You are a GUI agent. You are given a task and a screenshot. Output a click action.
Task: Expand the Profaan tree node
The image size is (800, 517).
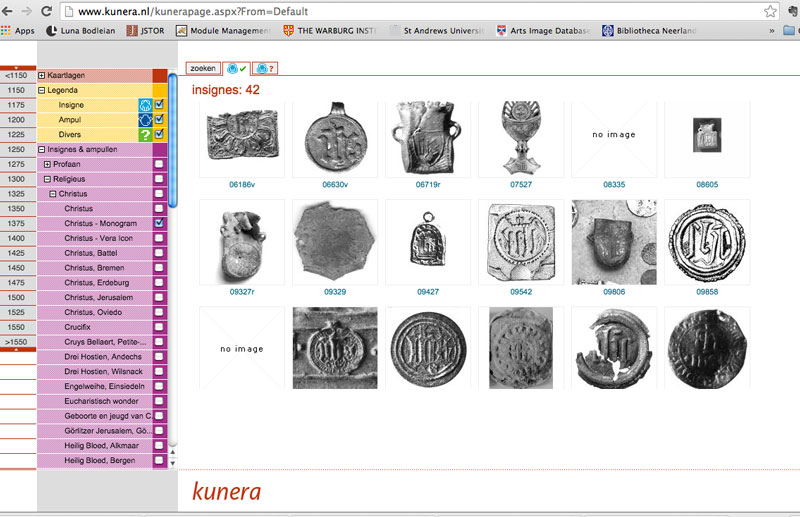(x=48, y=164)
